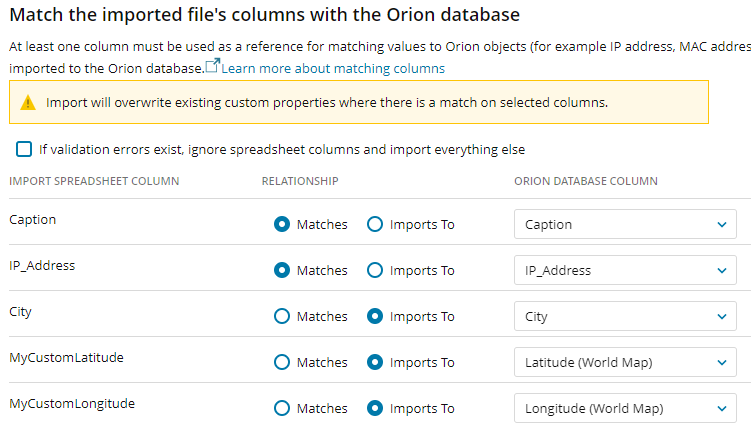This screenshot has height=432, width=751.
Task: Open the Longitude (World Map) dropdown
Action: point(625,408)
